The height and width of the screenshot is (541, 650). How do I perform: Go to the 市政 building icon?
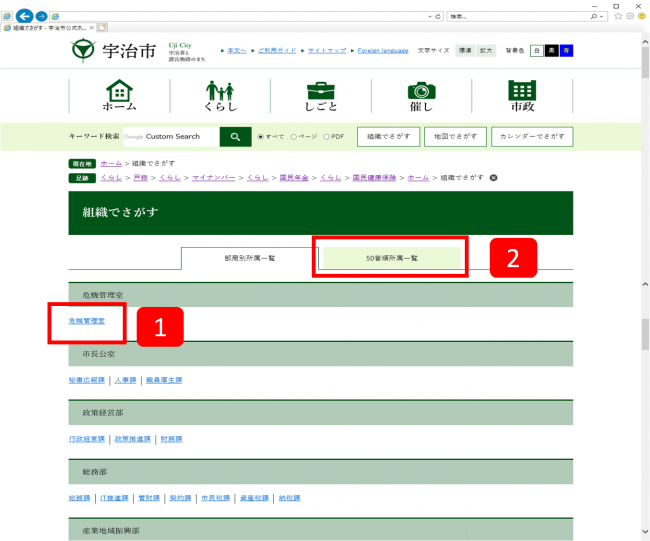[x=522, y=96]
